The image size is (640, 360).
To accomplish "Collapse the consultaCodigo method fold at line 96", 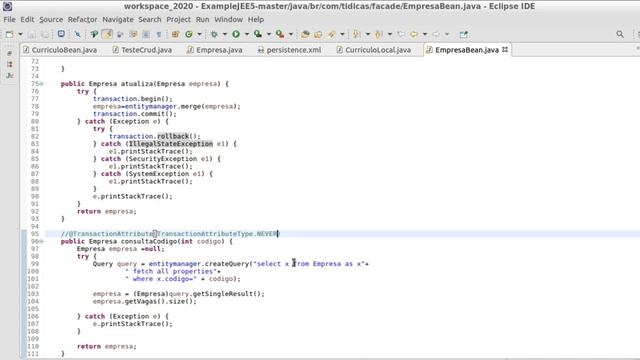I will [x=41, y=242].
